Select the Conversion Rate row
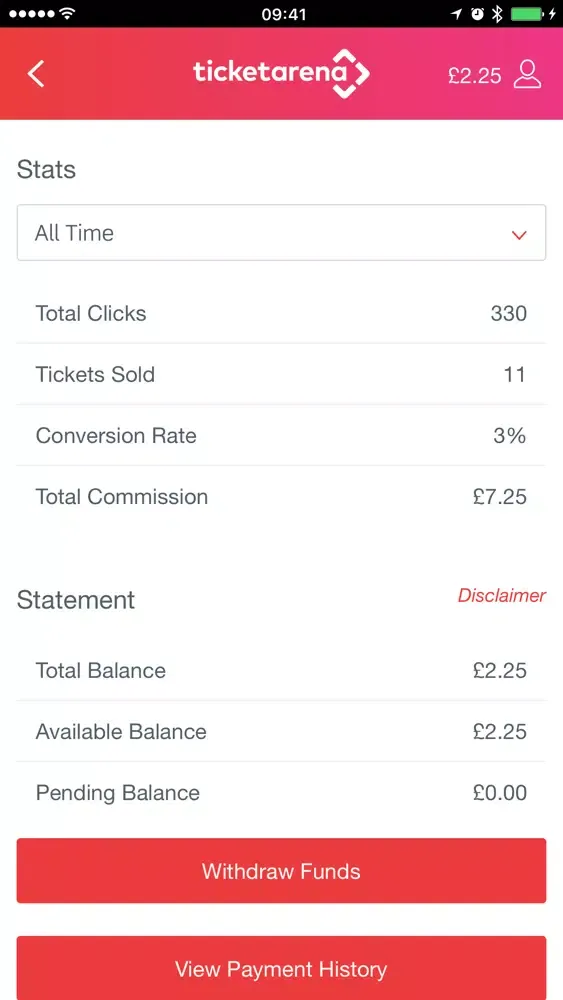563x1000 pixels. click(281, 436)
